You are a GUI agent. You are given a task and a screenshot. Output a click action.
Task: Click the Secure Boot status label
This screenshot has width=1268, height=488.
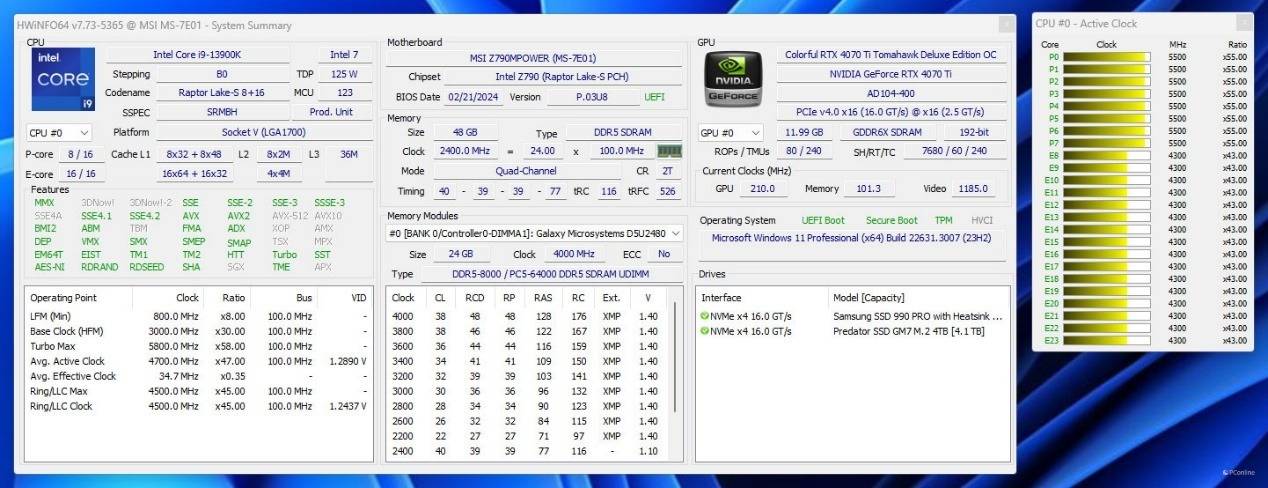(x=891, y=220)
